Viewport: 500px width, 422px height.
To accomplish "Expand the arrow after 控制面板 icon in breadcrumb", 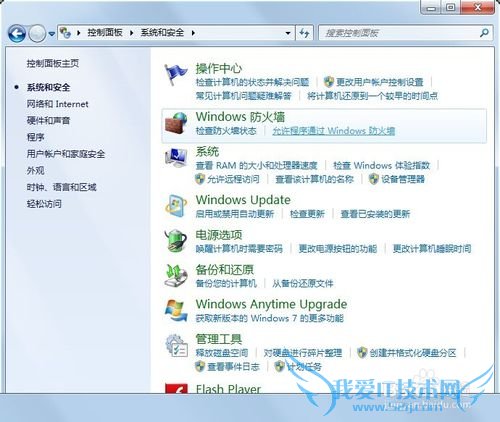I will pos(79,33).
